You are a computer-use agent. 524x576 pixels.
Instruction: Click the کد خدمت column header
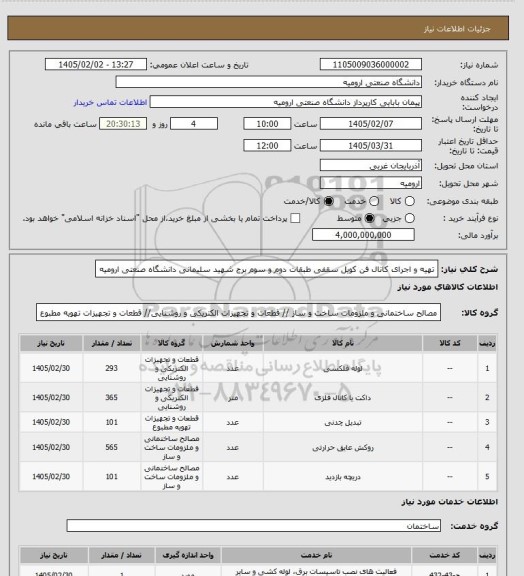(444, 555)
